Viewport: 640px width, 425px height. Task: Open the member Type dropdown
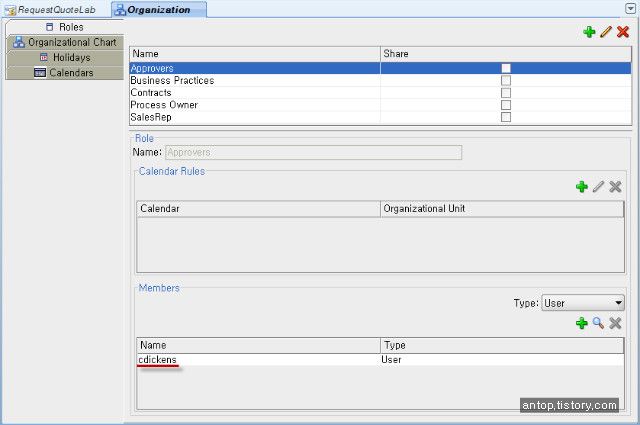pyautogui.click(x=583, y=303)
